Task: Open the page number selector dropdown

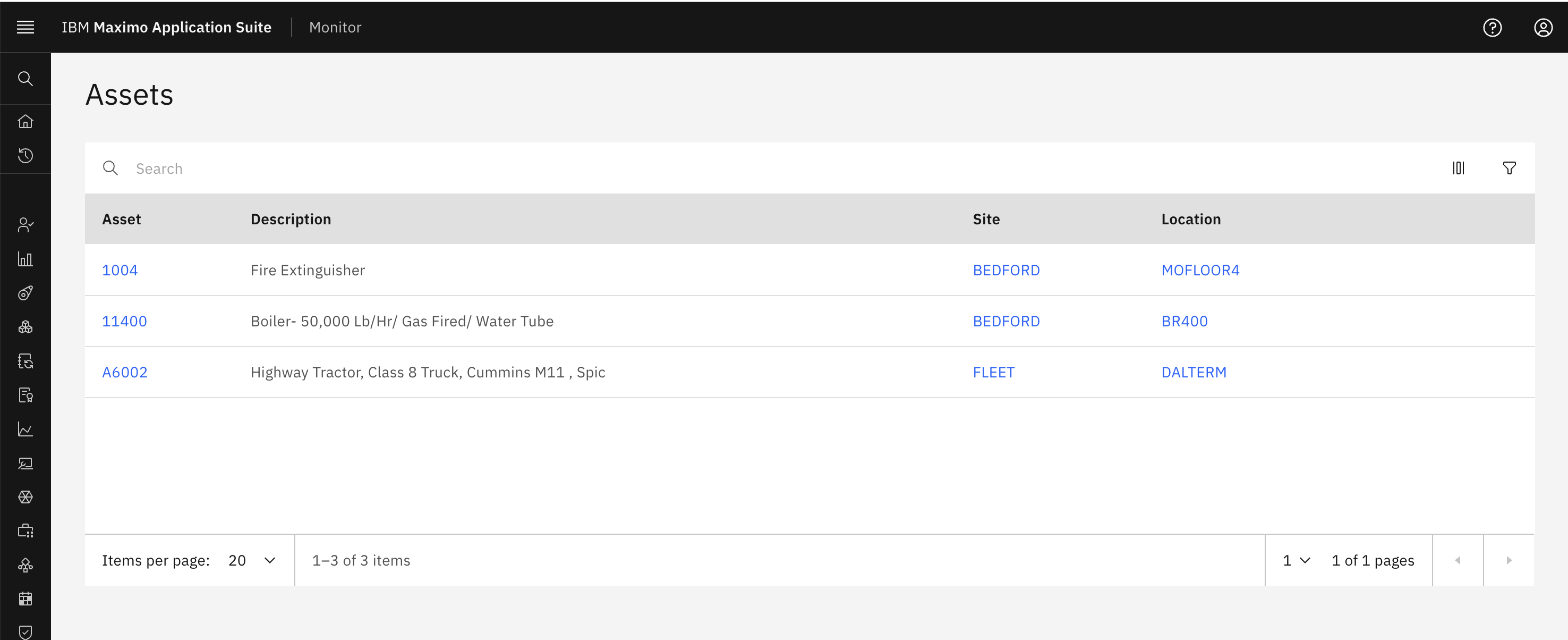Action: coord(1297,560)
